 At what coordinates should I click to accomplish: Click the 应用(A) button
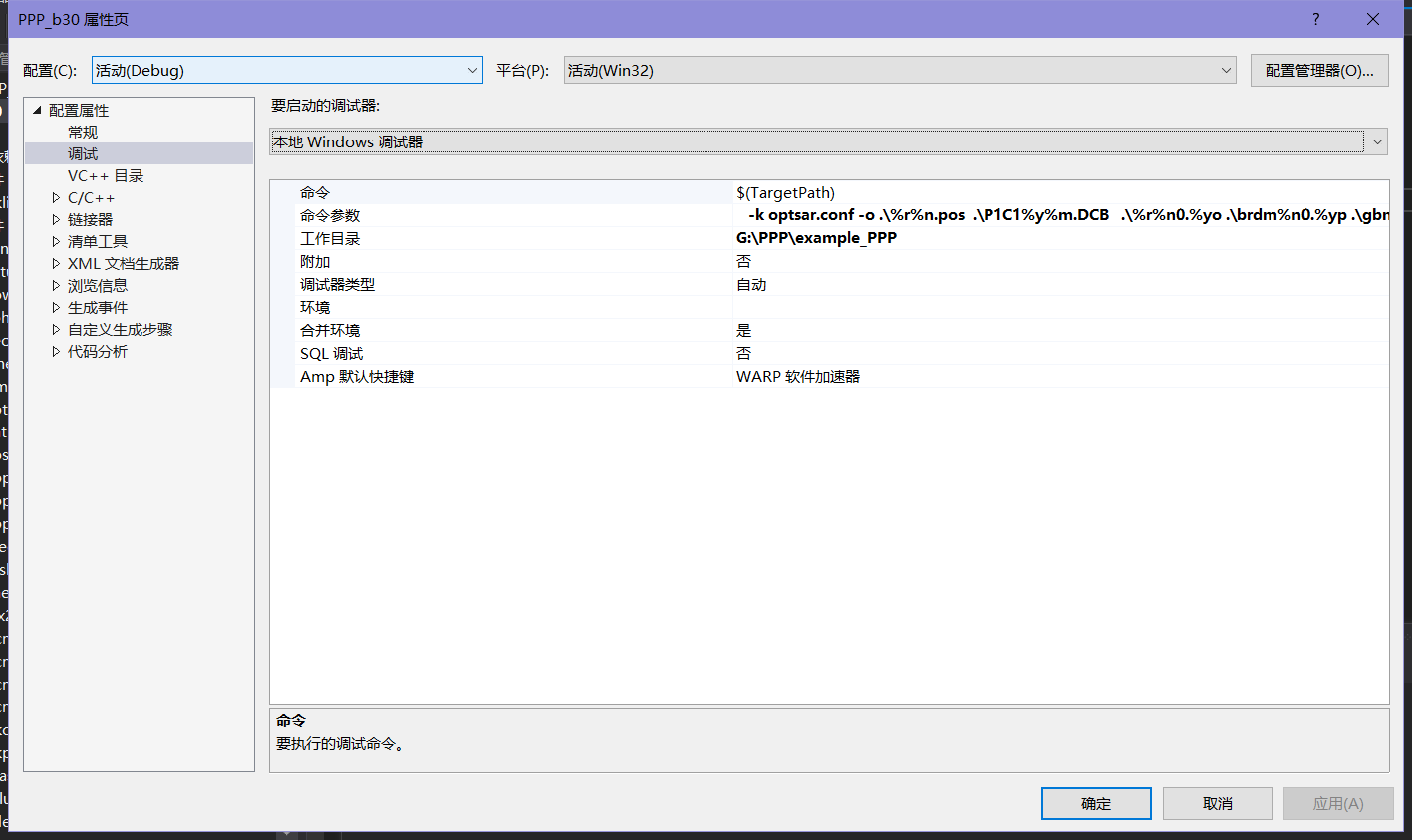click(x=1338, y=803)
